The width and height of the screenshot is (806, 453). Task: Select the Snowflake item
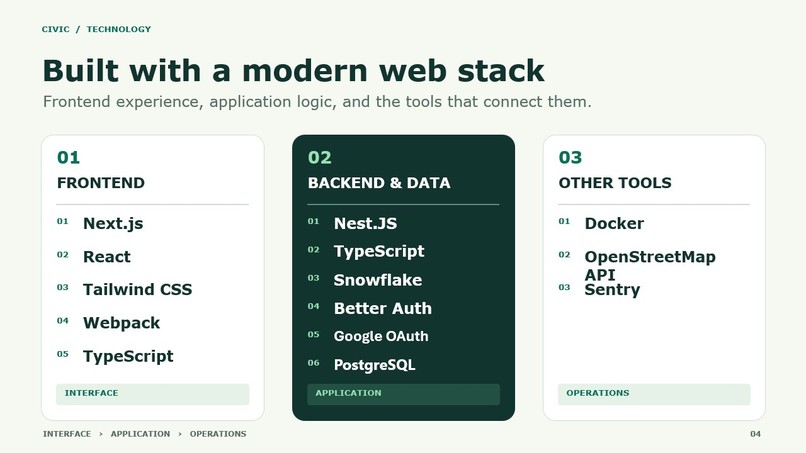point(378,280)
